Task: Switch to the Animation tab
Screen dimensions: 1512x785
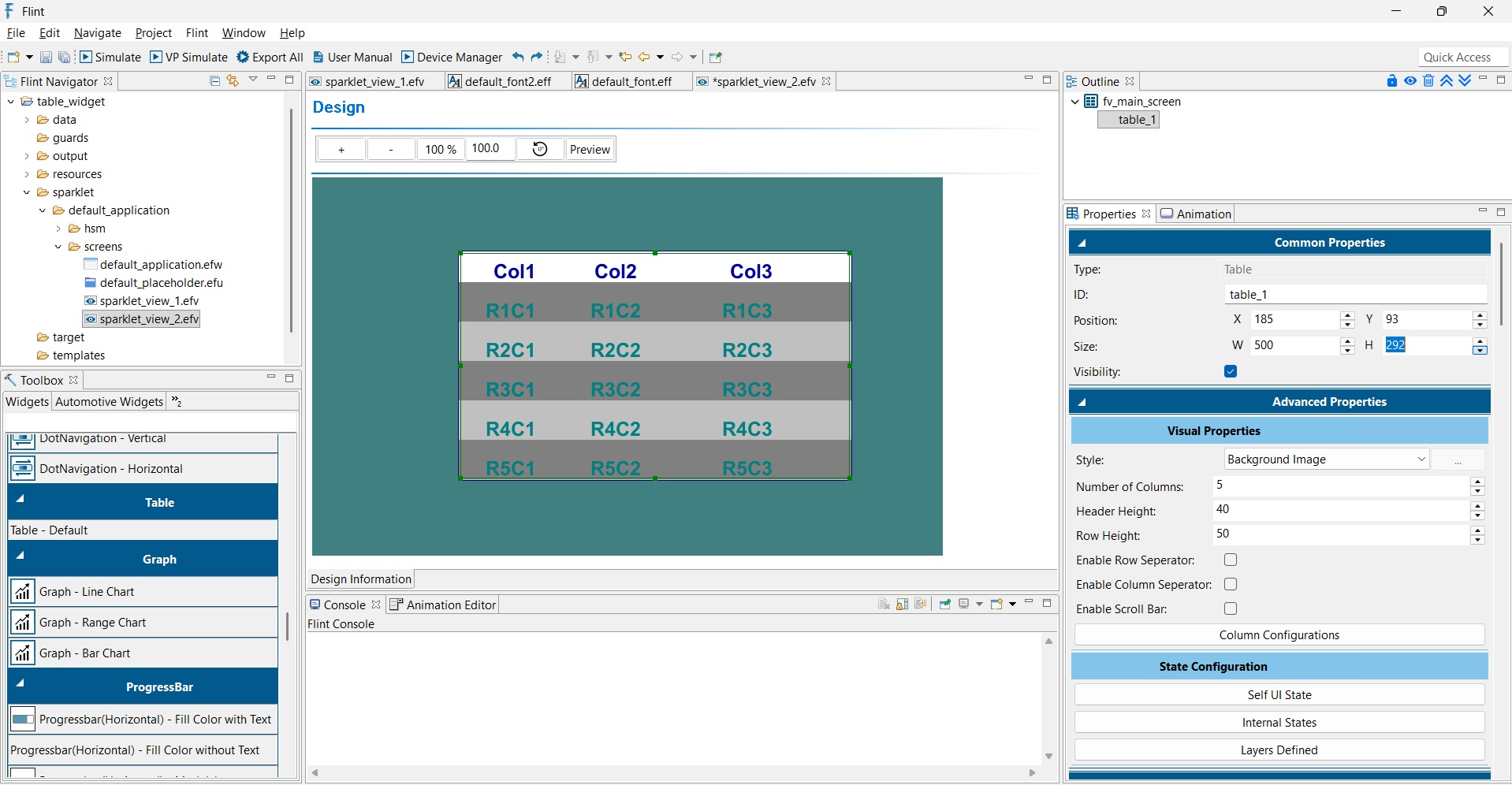Action: coord(1196,214)
